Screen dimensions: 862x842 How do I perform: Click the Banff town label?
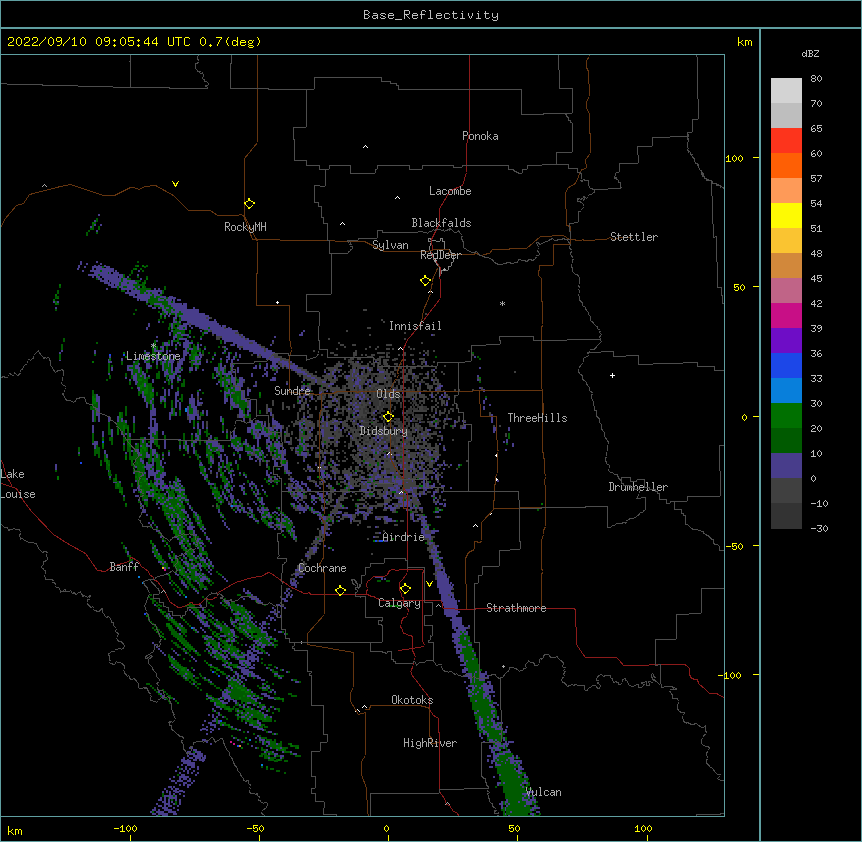click(124, 567)
